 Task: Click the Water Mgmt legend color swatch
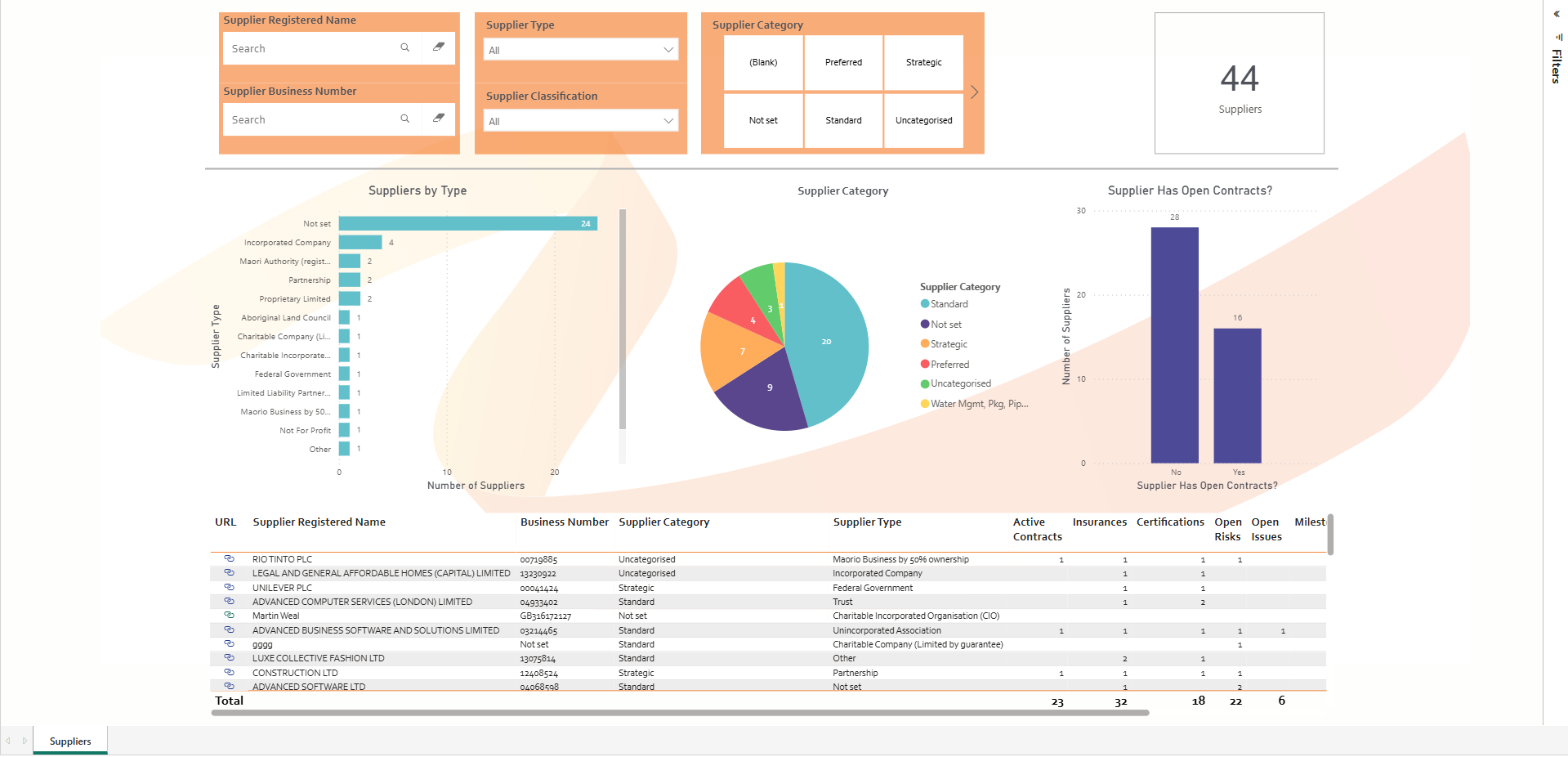click(925, 404)
